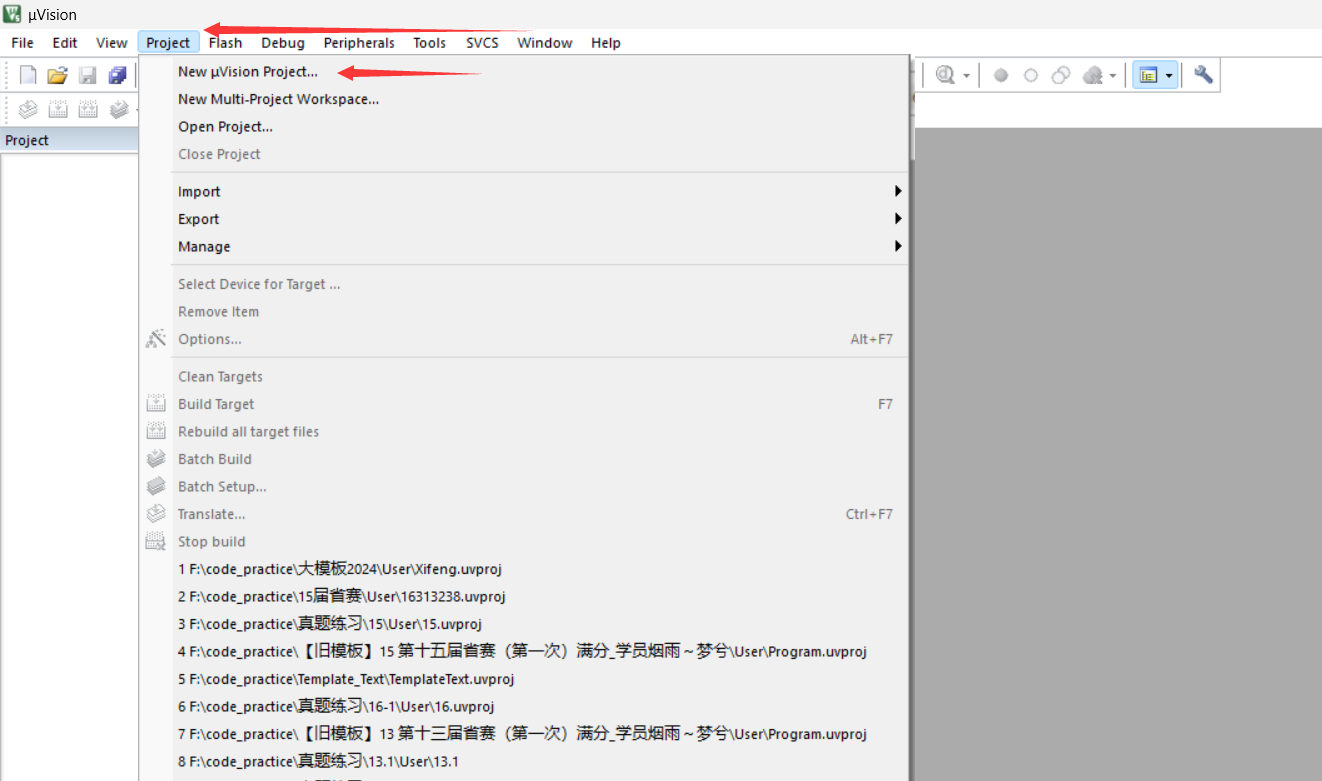Viewport: 1322px width, 781px height.
Task: Open the Help menu
Action: [606, 42]
